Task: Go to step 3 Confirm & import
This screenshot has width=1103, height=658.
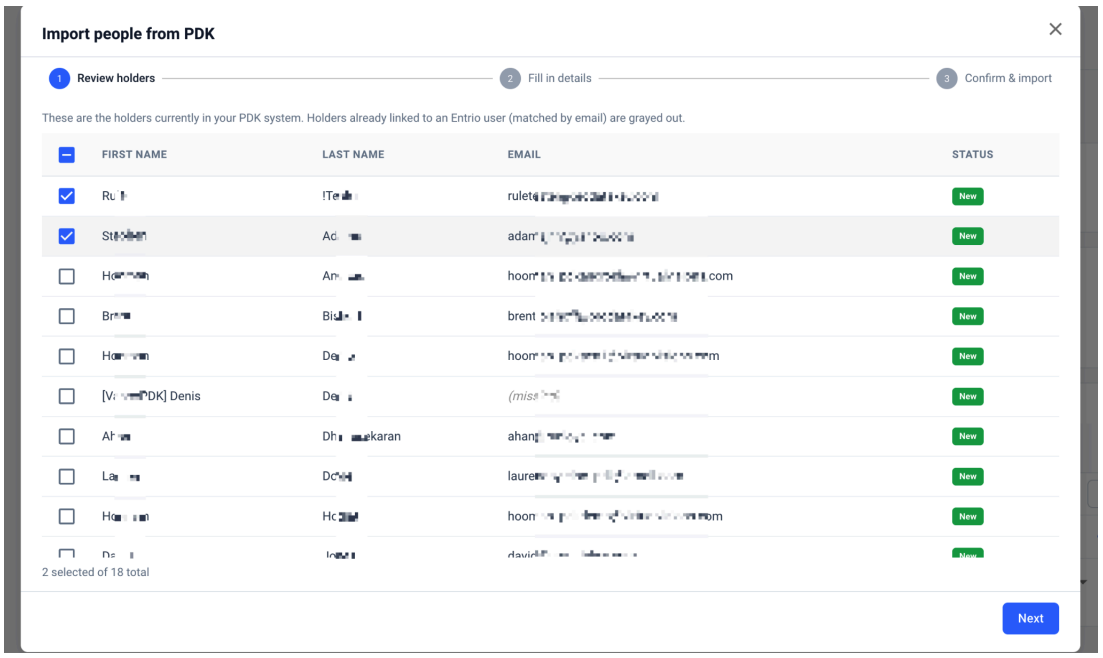Action: click(1007, 78)
